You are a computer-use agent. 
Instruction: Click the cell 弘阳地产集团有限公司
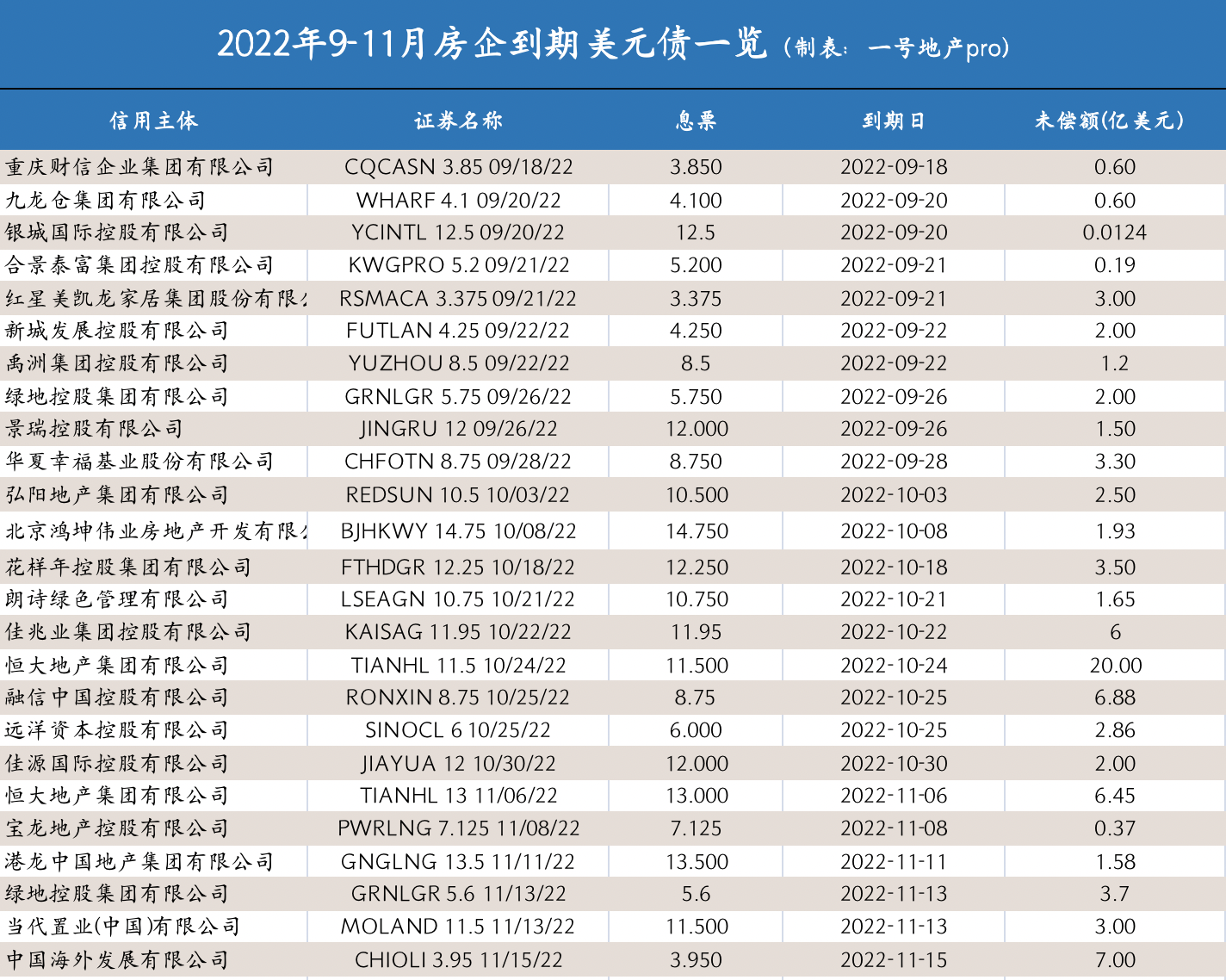[117, 495]
